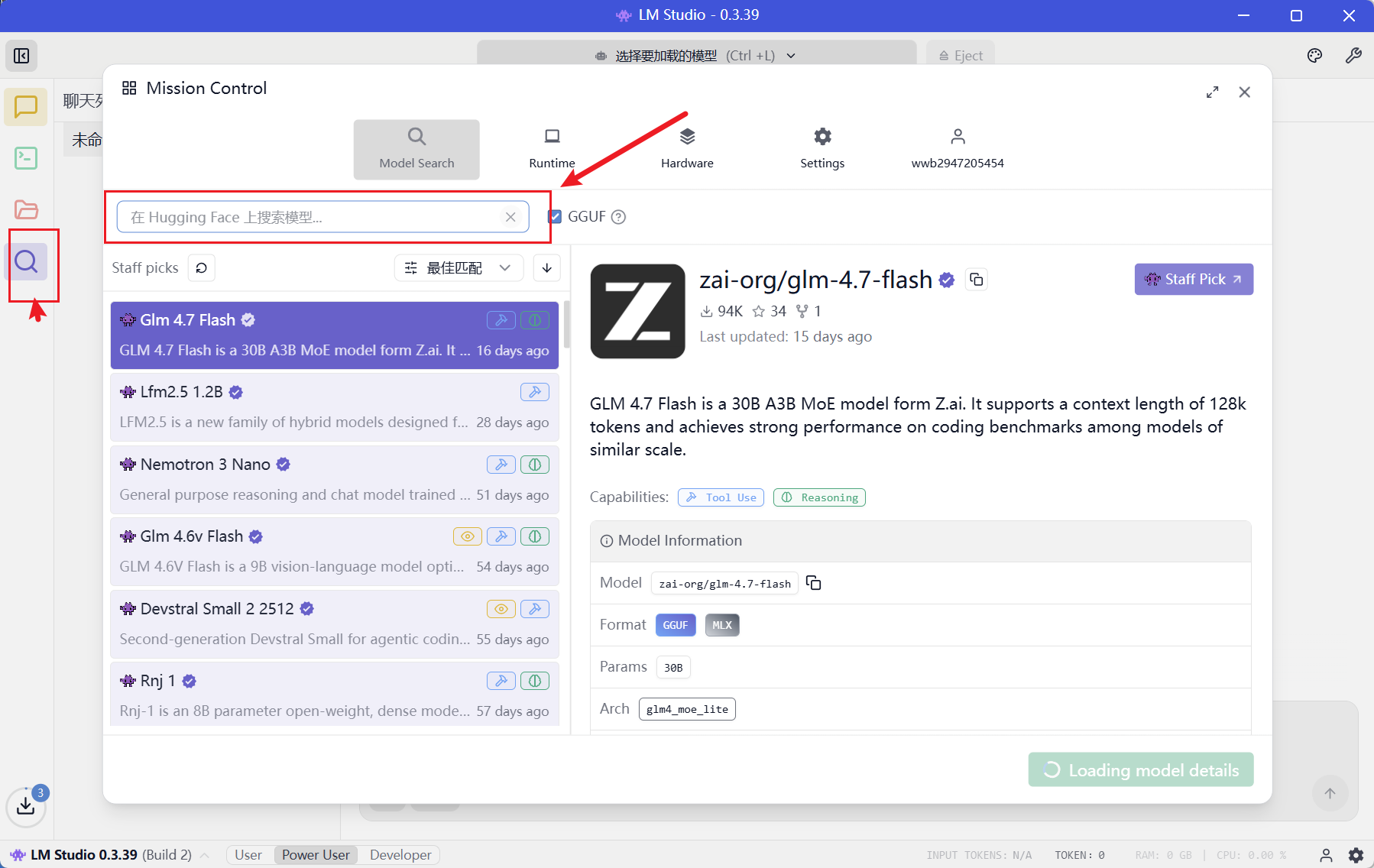The width and height of the screenshot is (1374, 868).
Task: Click the 30B Params value
Action: (x=673, y=667)
